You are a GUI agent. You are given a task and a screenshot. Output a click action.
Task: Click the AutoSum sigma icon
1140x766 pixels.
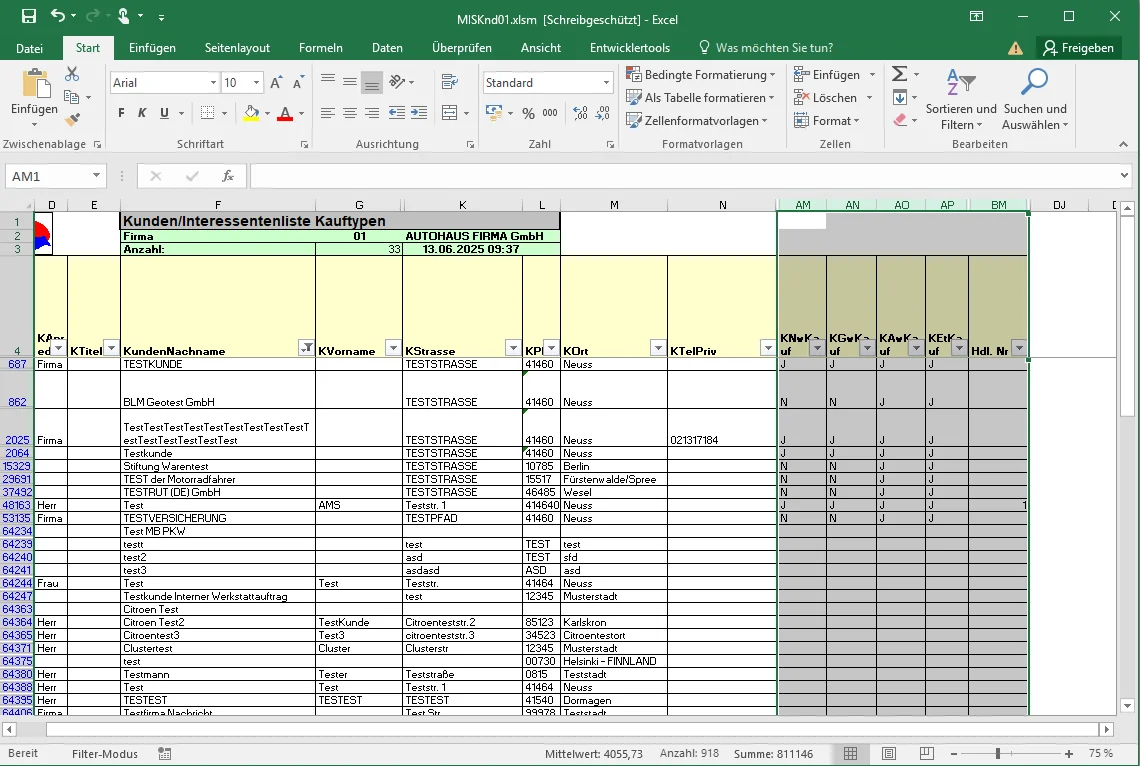[899, 74]
